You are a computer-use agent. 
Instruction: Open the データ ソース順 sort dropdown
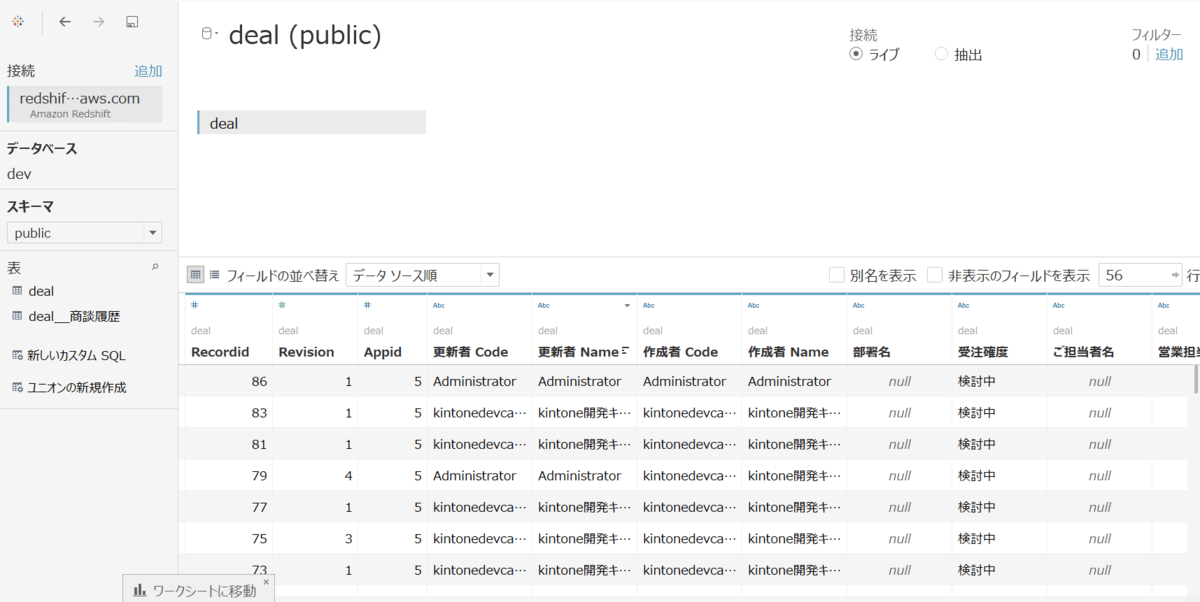(422, 275)
